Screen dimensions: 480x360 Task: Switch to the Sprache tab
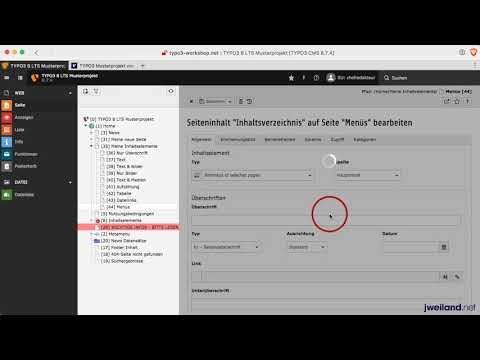313,140
